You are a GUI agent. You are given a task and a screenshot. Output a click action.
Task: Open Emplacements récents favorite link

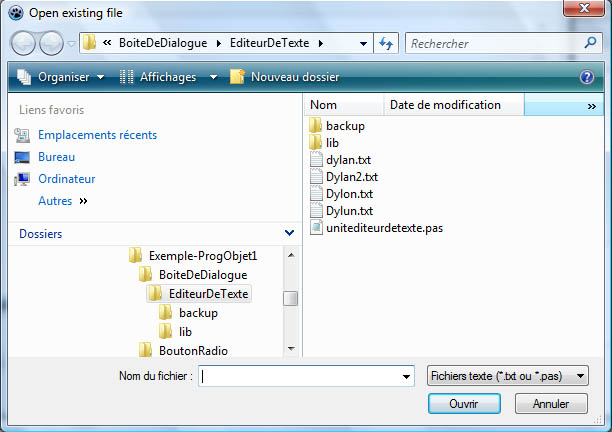click(98, 135)
